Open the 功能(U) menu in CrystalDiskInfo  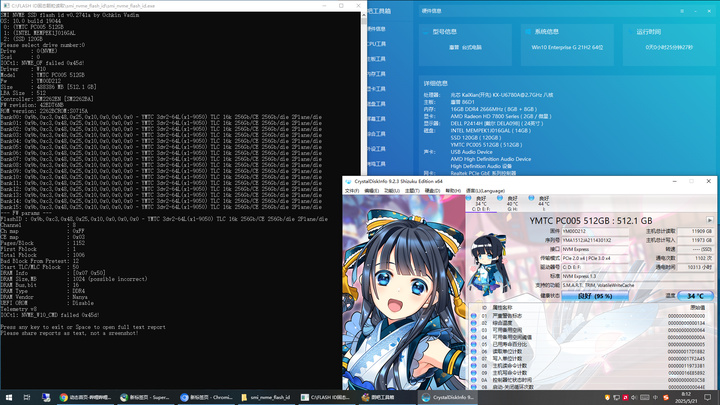392,191
